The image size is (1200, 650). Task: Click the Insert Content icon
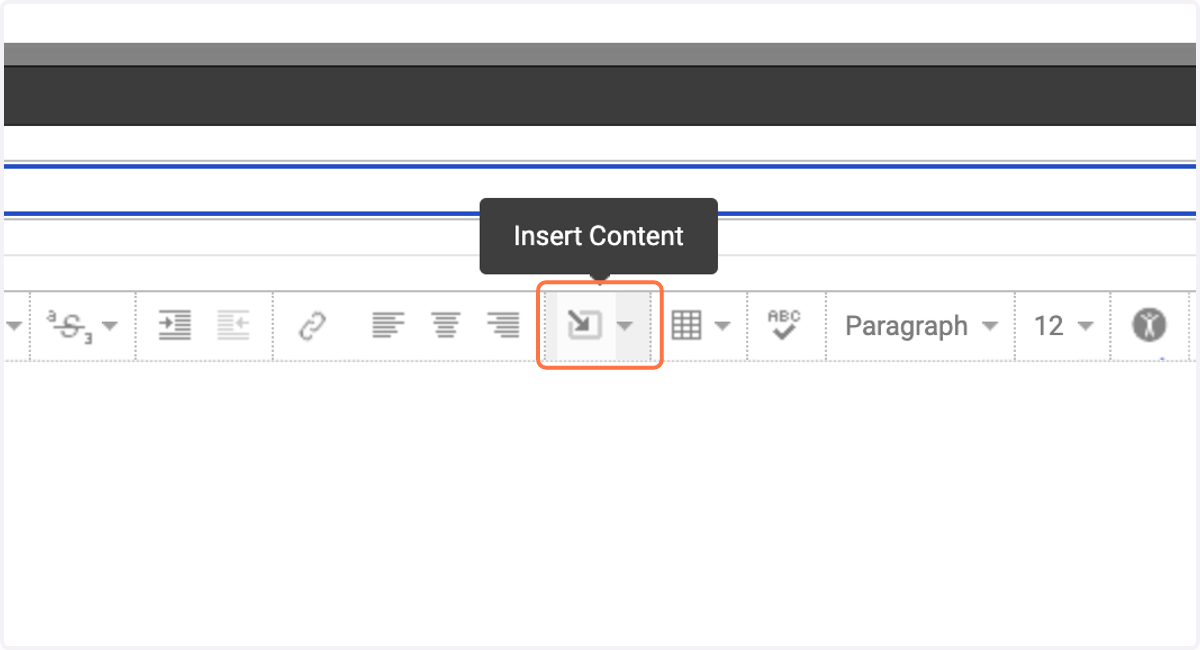tap(584, 325)
